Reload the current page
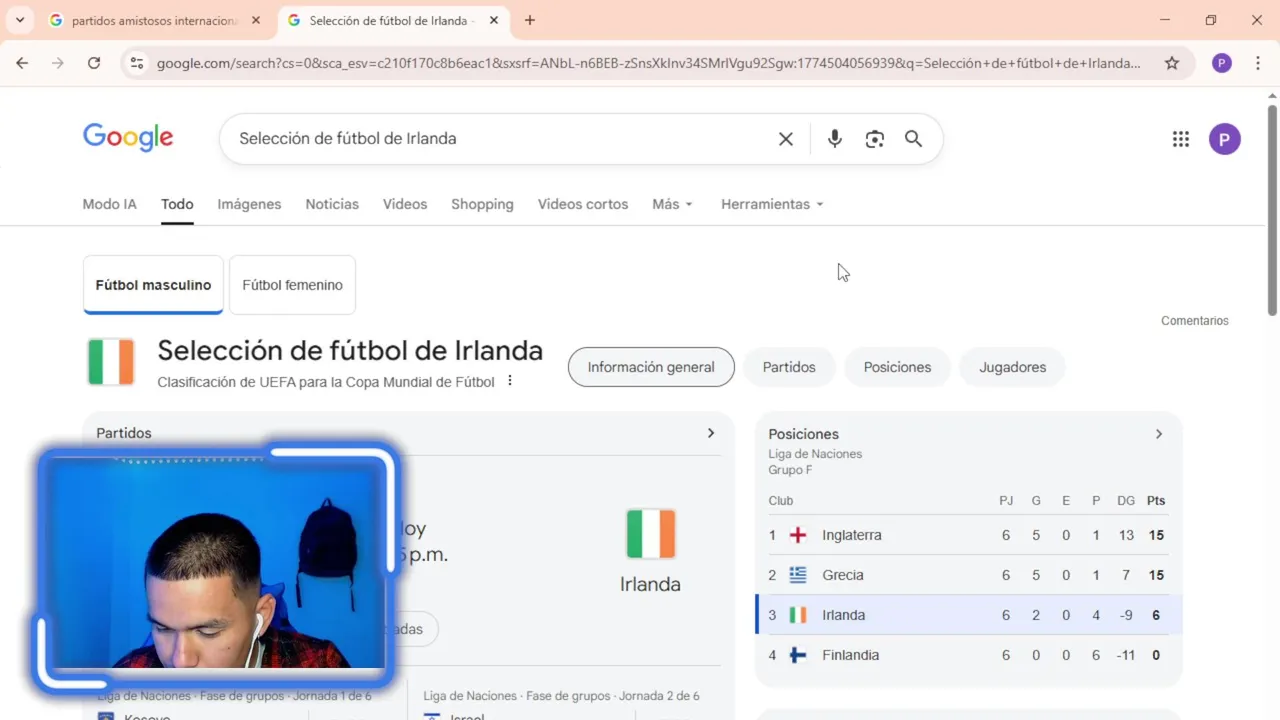The image size is (1280, 720). tap(94, 63)
